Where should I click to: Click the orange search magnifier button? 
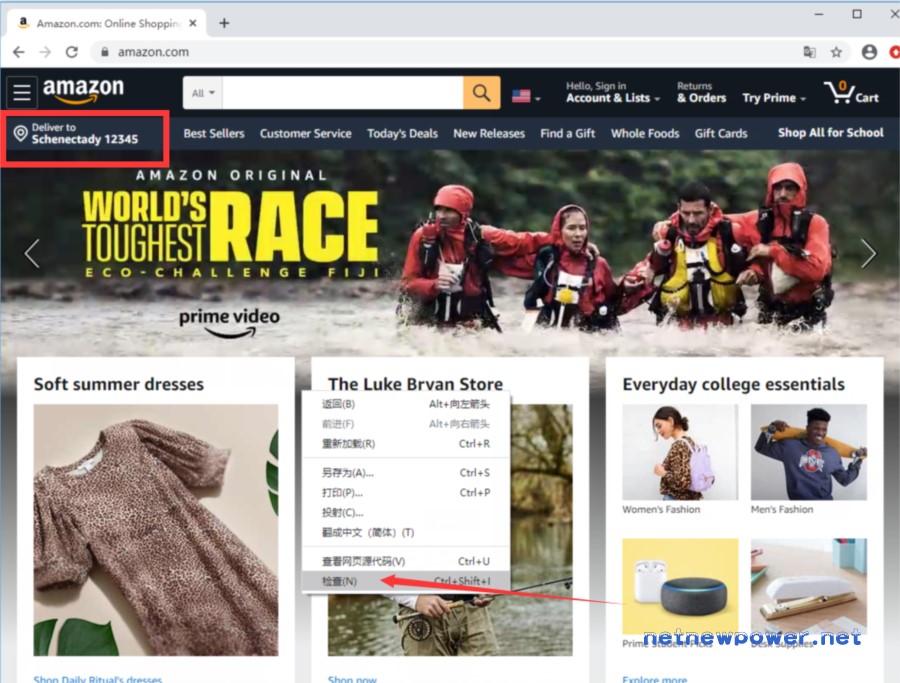tap(481, 92)
